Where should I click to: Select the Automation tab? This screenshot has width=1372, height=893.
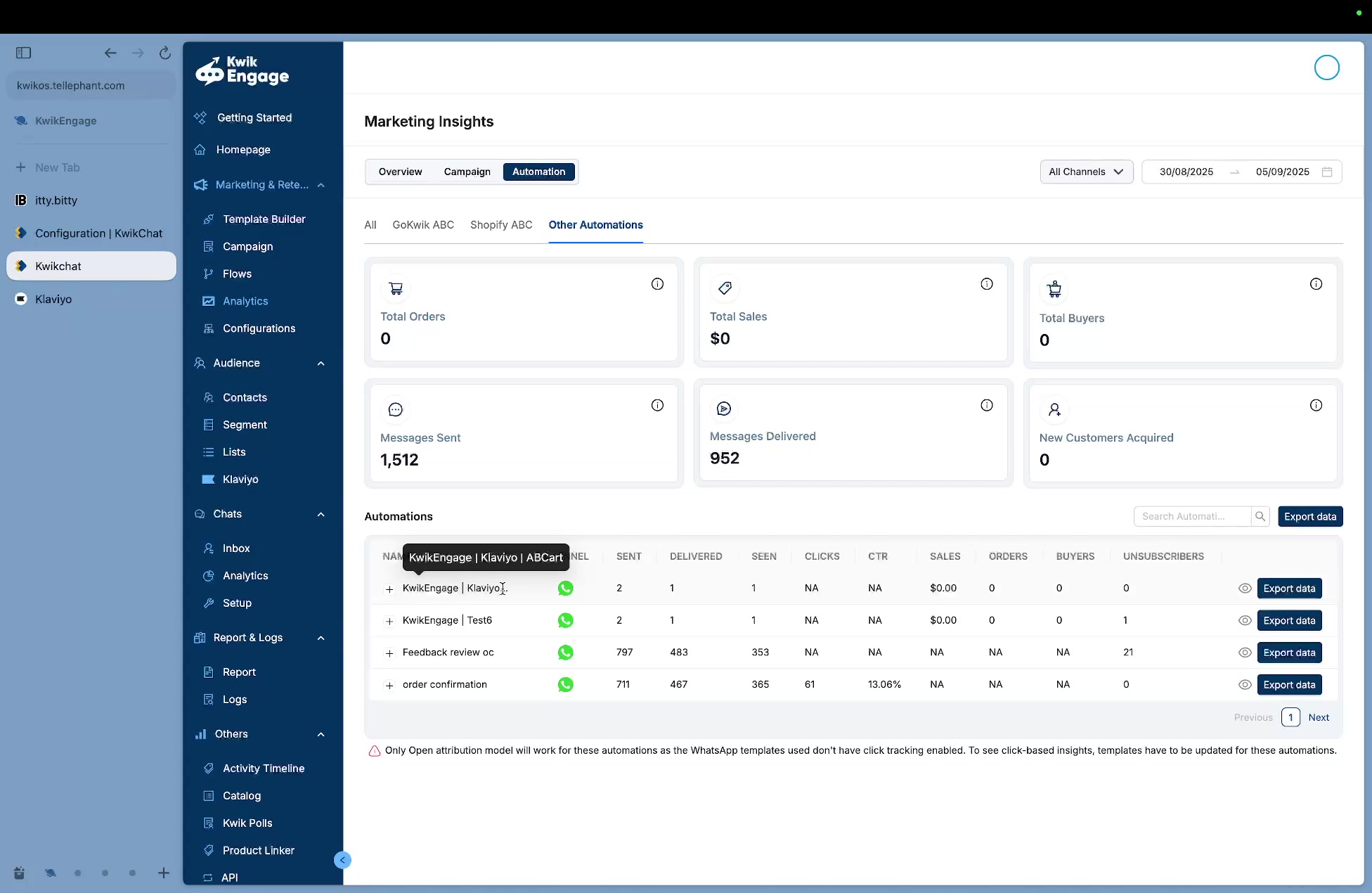click(x=538, y=172)
